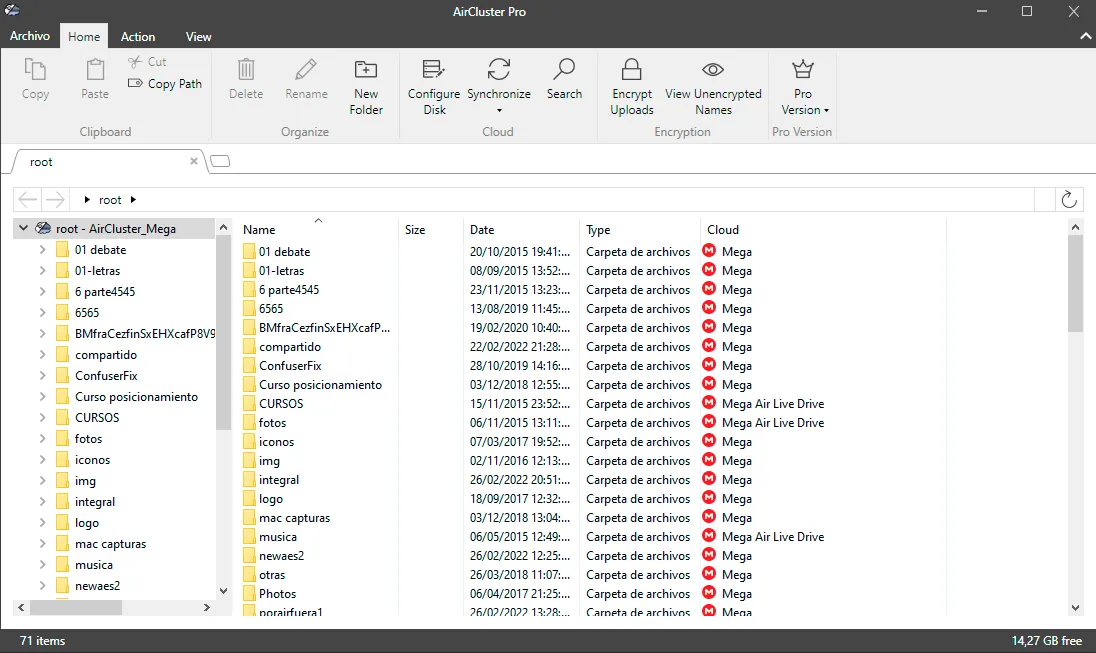Open the Archivo menu
The height and width of the screenshot is (653, 1096).
click(29, 36)
